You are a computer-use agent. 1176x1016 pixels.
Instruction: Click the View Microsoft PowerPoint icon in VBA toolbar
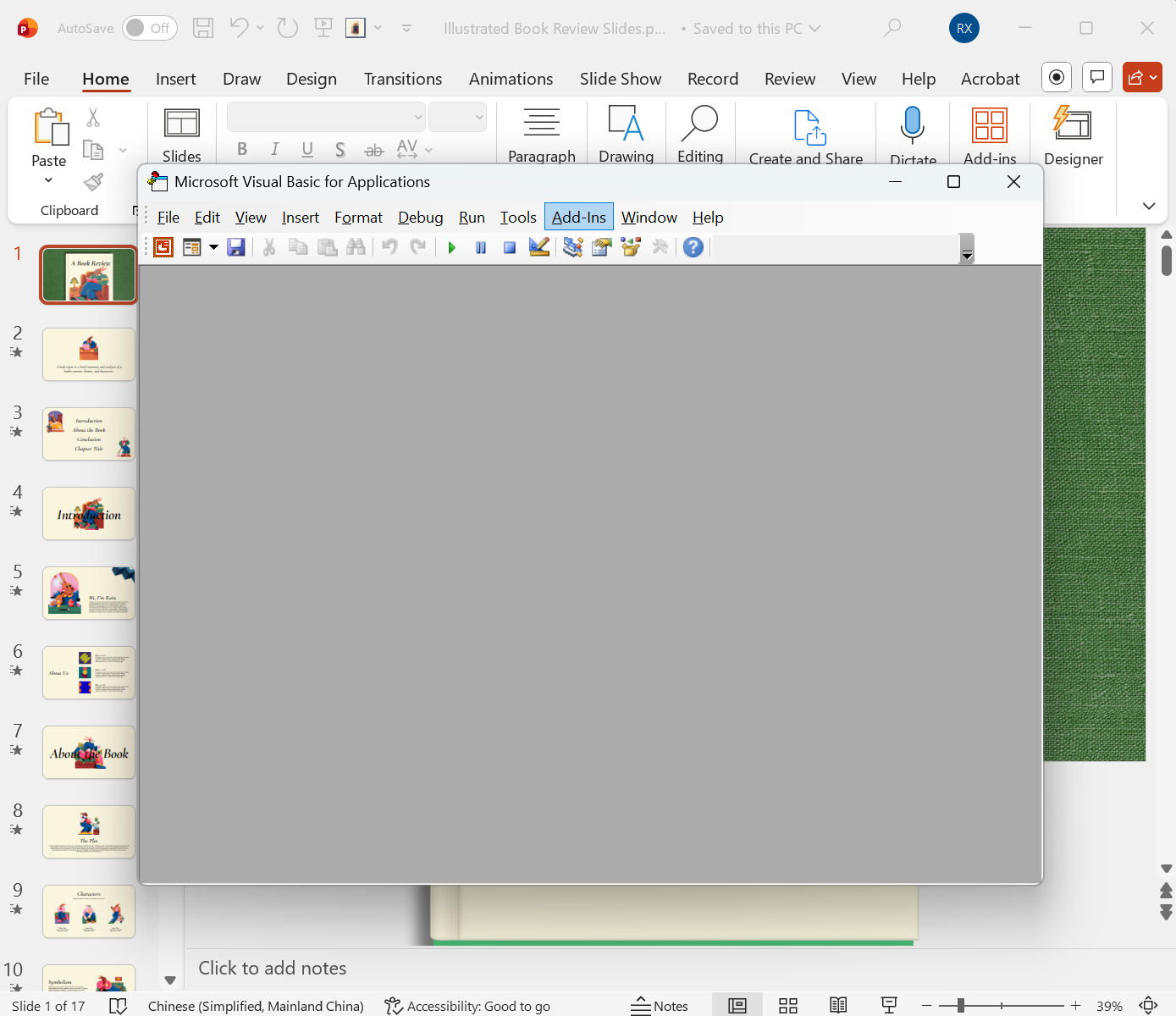[163, 247]
